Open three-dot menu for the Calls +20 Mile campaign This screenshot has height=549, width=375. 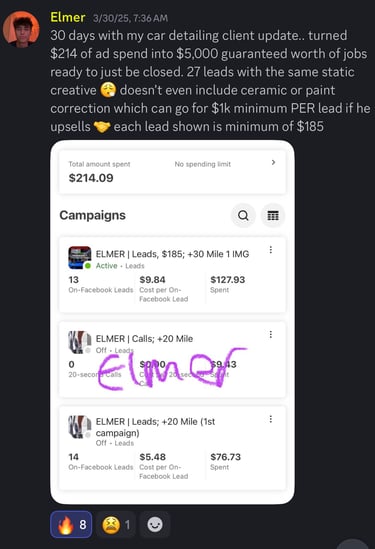point(271,334)
